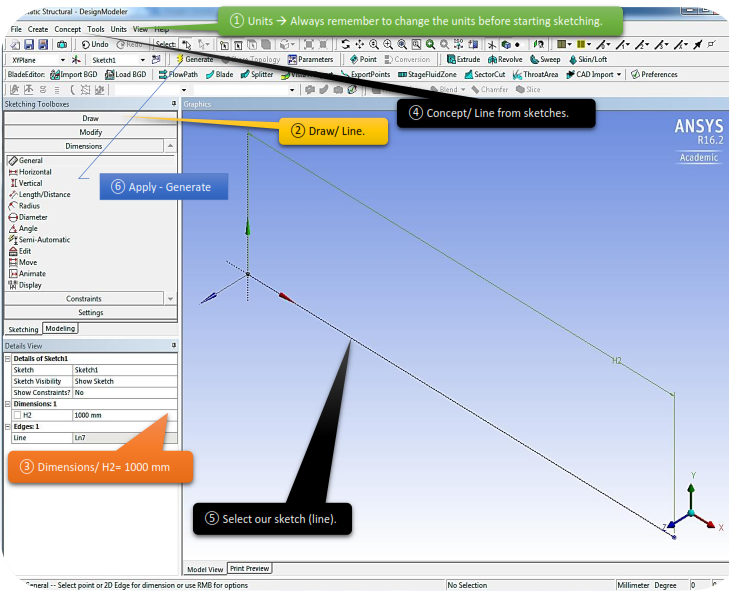Collapse the Details of Sketch1 group
Screen dimensions: 729x594
pos(8,358)
